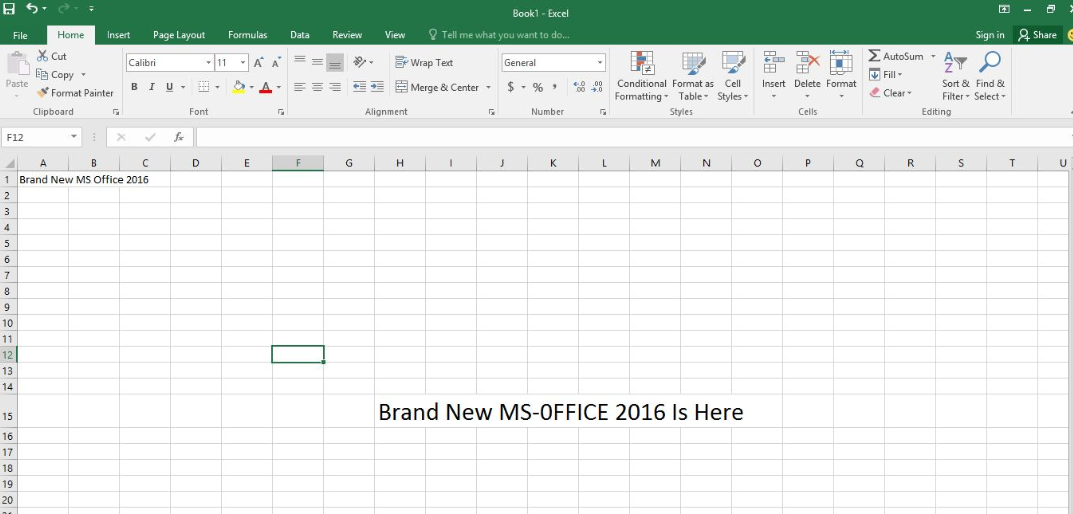Image resolution: width=1073 pixels, height=514 pixels.
Task: Open the Fill dropdown
Action: [x=885, y=75]
